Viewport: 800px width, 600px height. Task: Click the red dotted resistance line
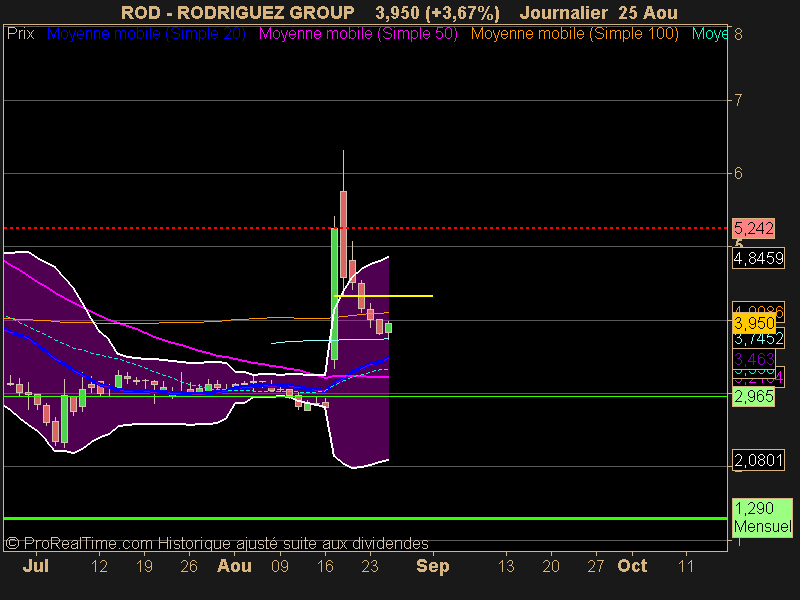tap(365, 228)
